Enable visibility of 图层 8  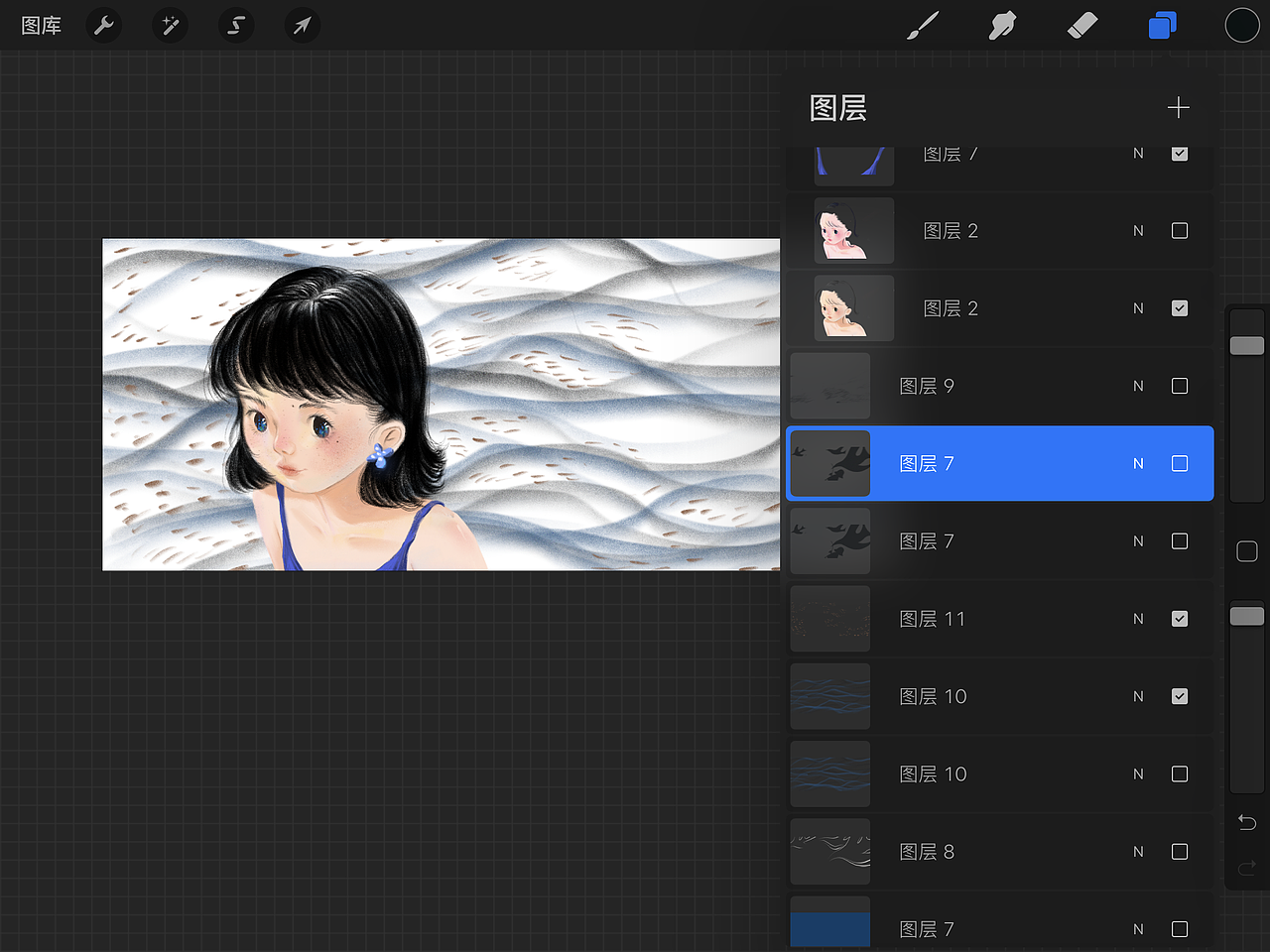(x=1180, y=852)
